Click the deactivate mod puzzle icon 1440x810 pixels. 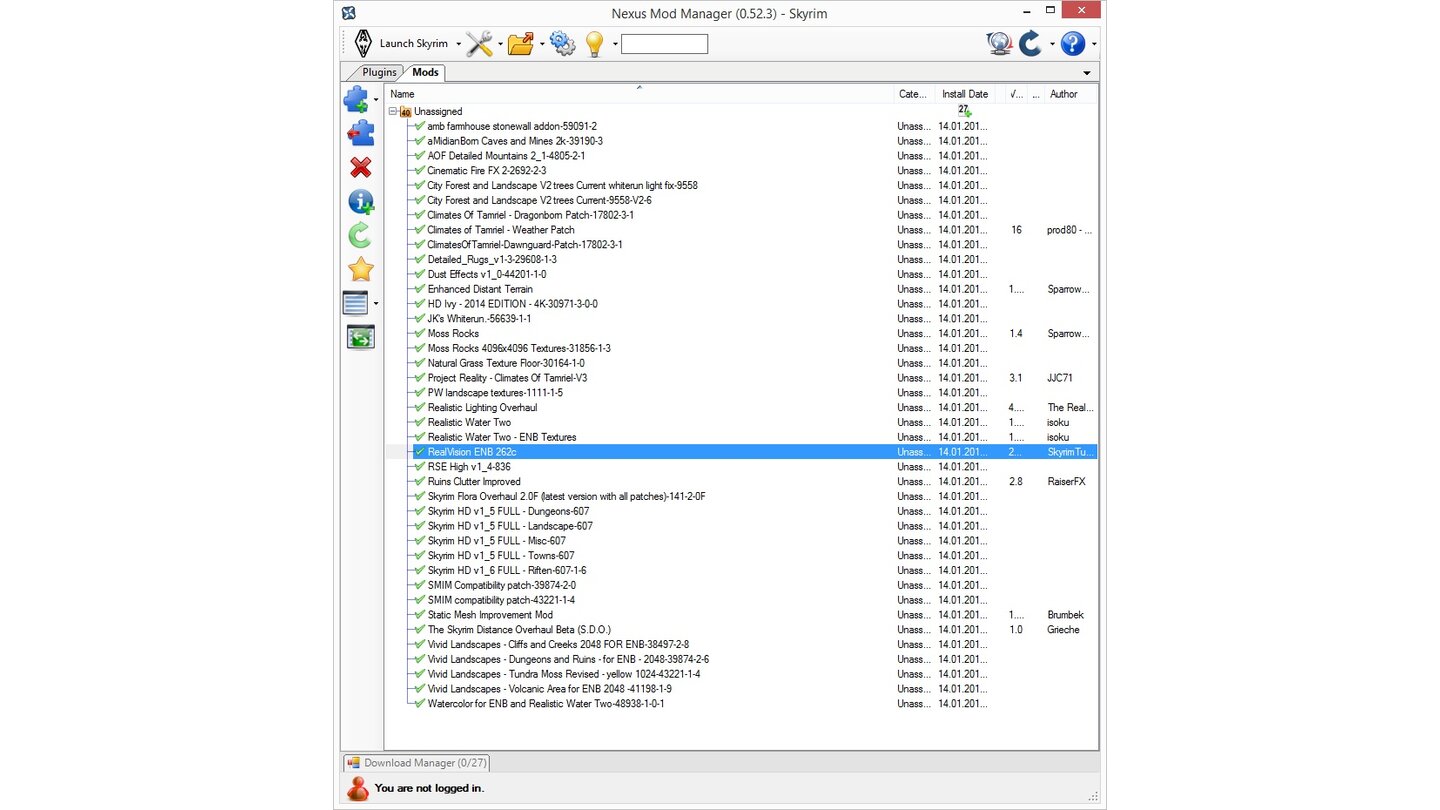pyautogui.click(x=360, y=133)
